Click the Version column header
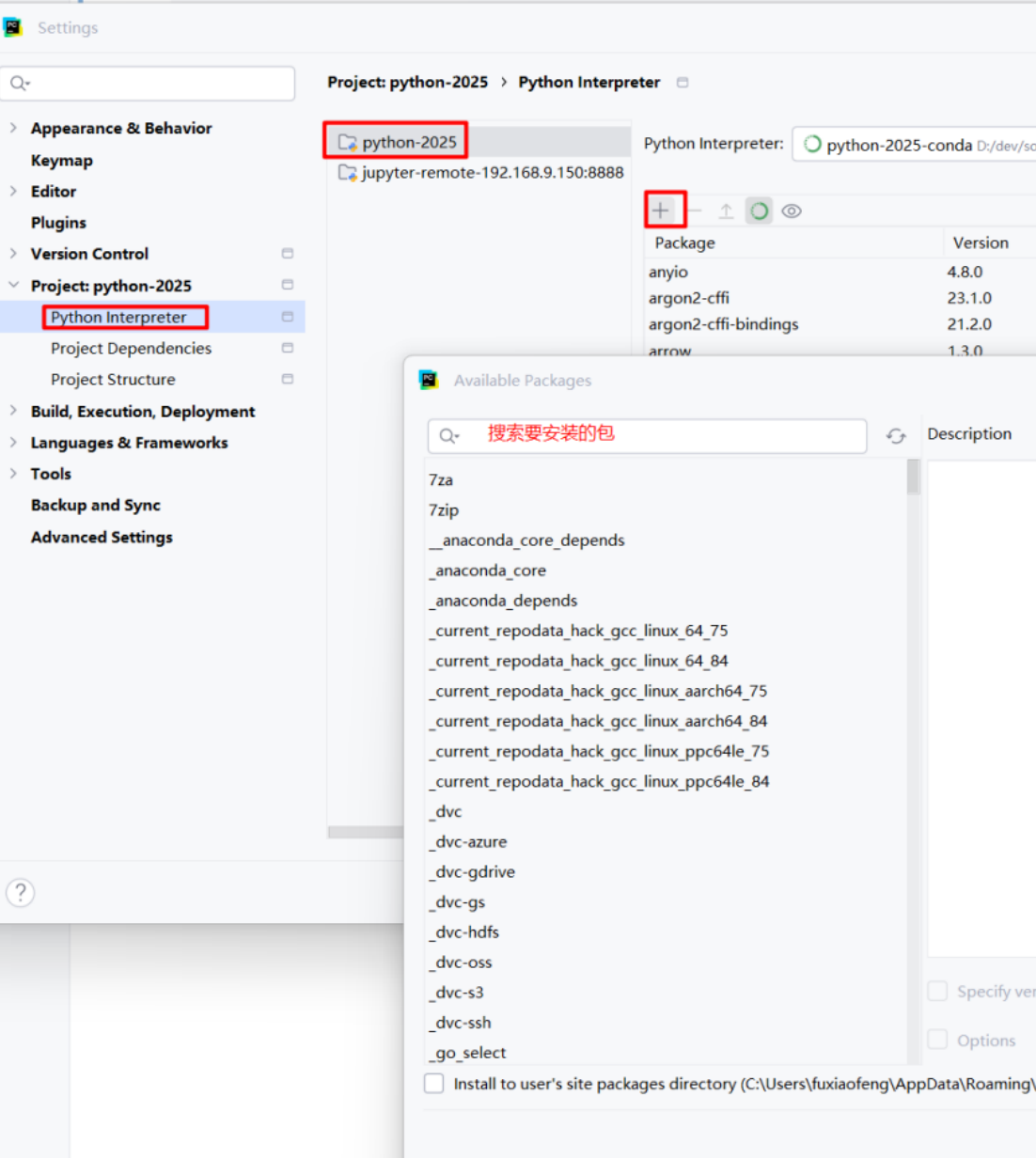 981,243
